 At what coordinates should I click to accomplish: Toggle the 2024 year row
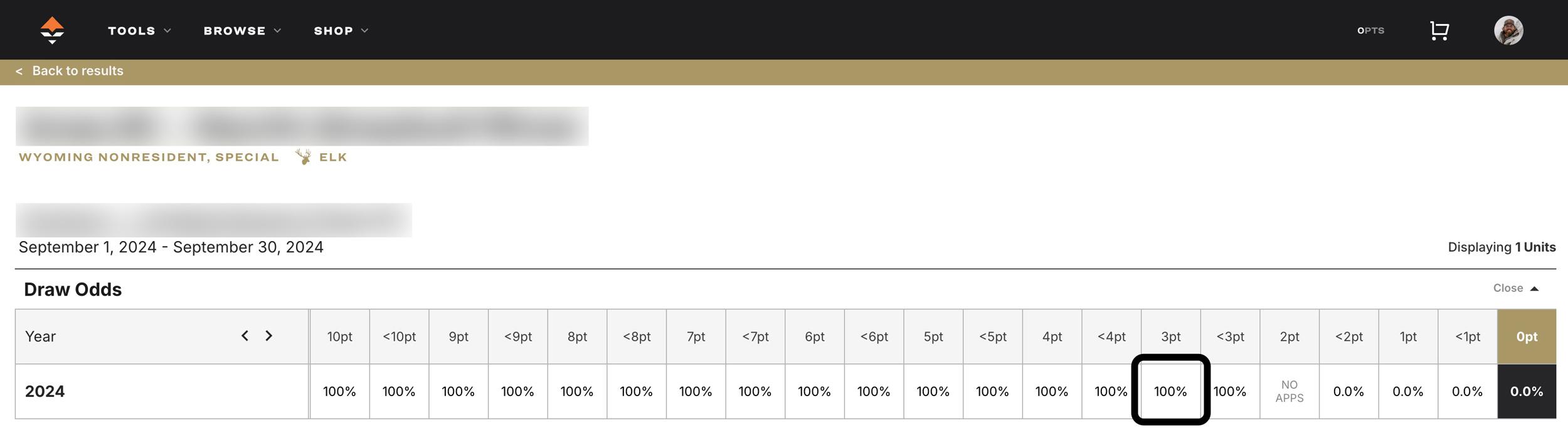[45, 390]
